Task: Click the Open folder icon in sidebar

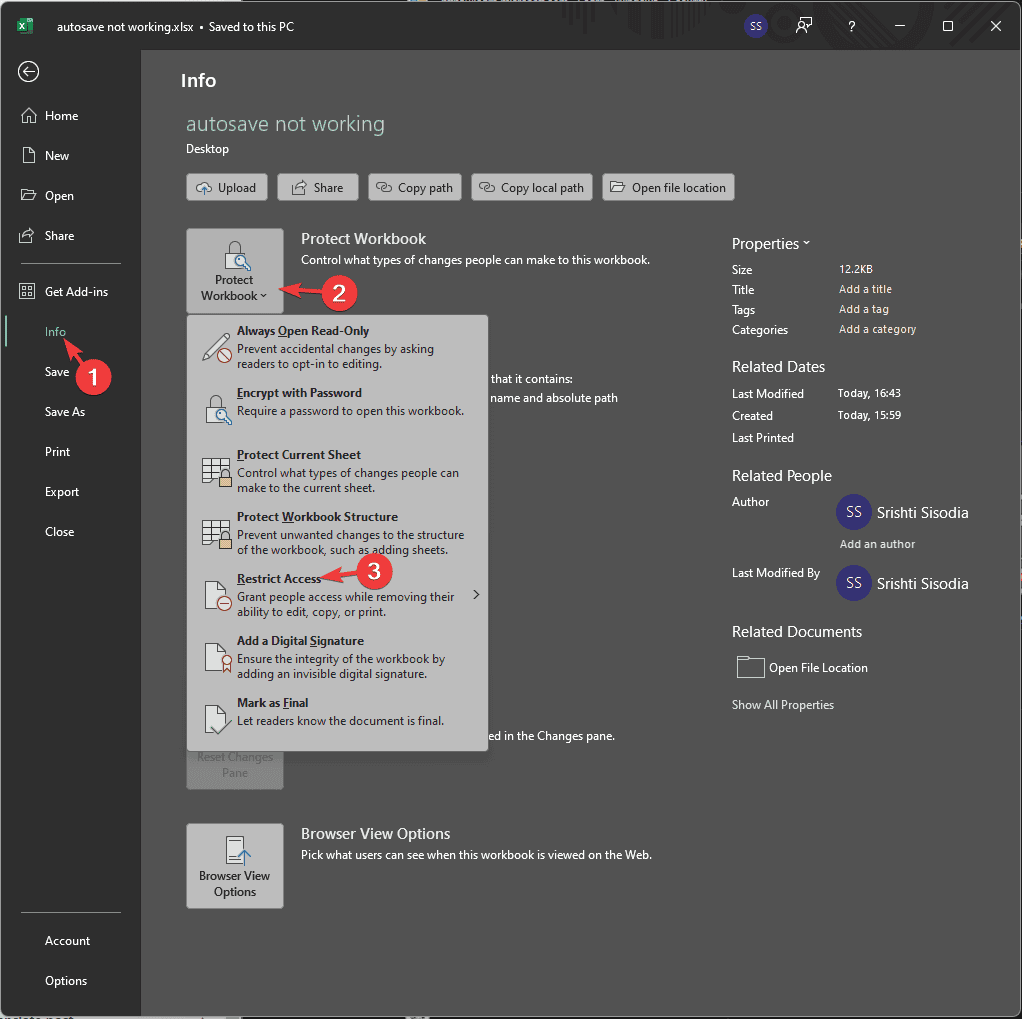Action: point(28,195)
